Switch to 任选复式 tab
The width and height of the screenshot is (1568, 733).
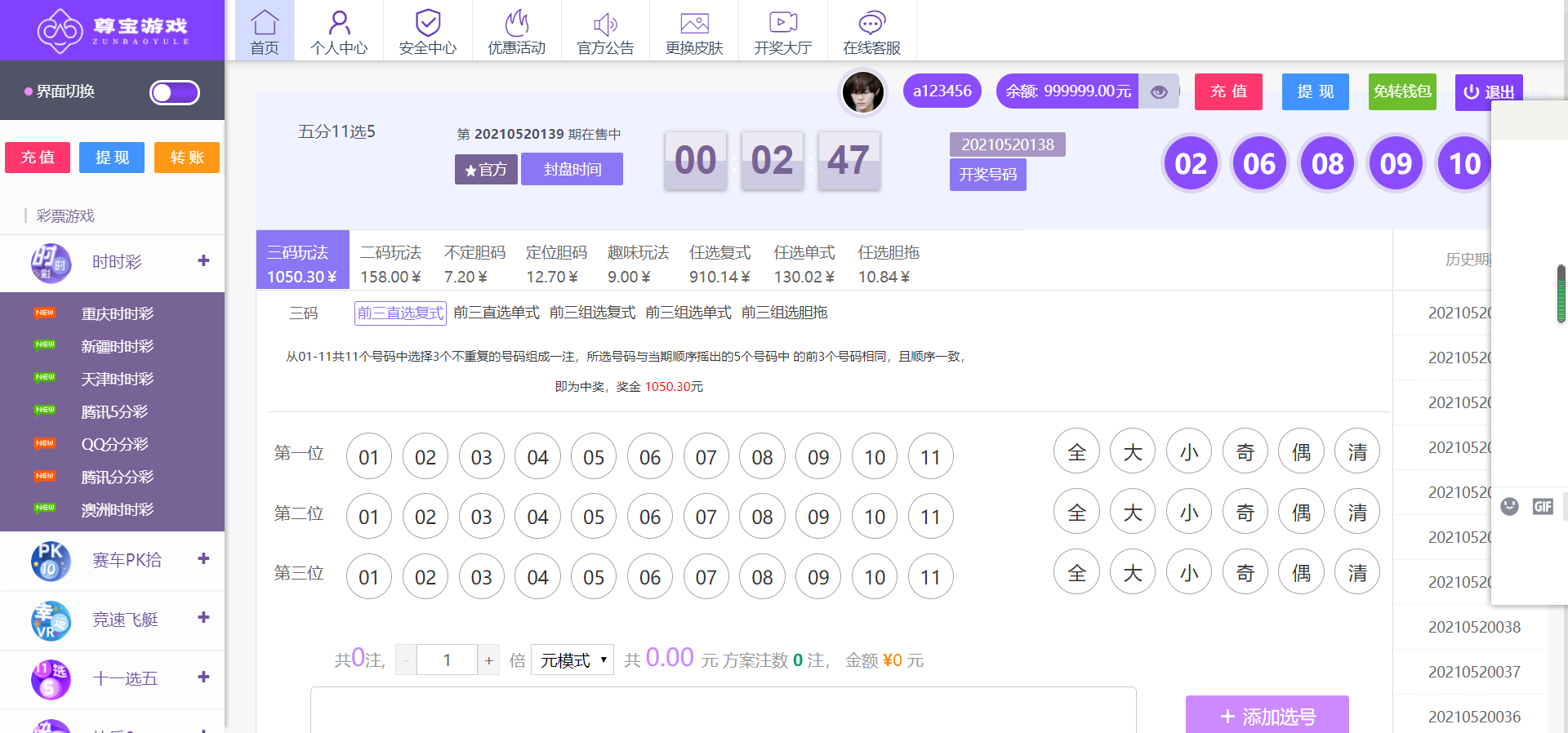[x=720, y=264]
